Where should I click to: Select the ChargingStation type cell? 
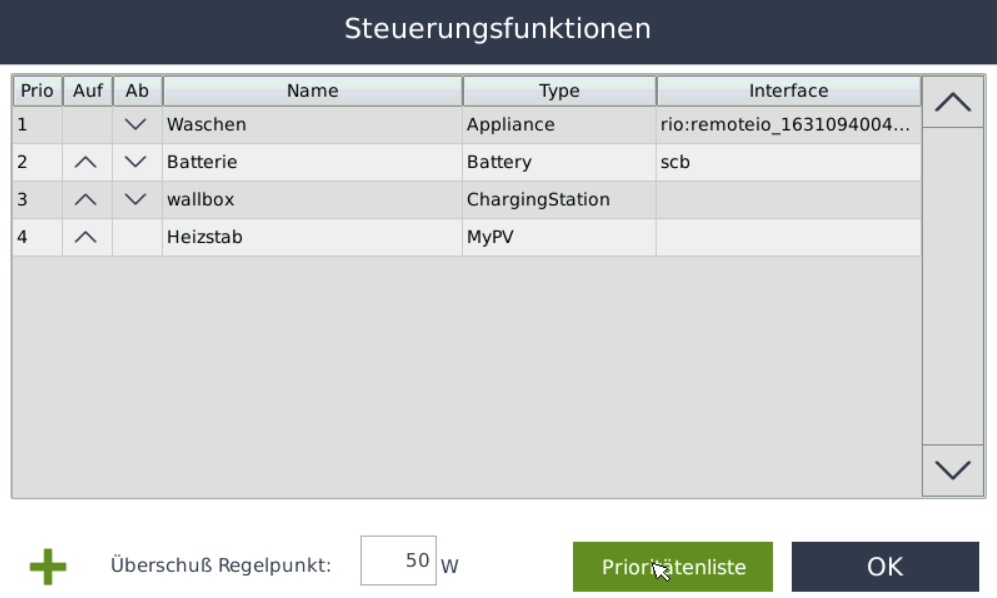click(x=538, y=200)
